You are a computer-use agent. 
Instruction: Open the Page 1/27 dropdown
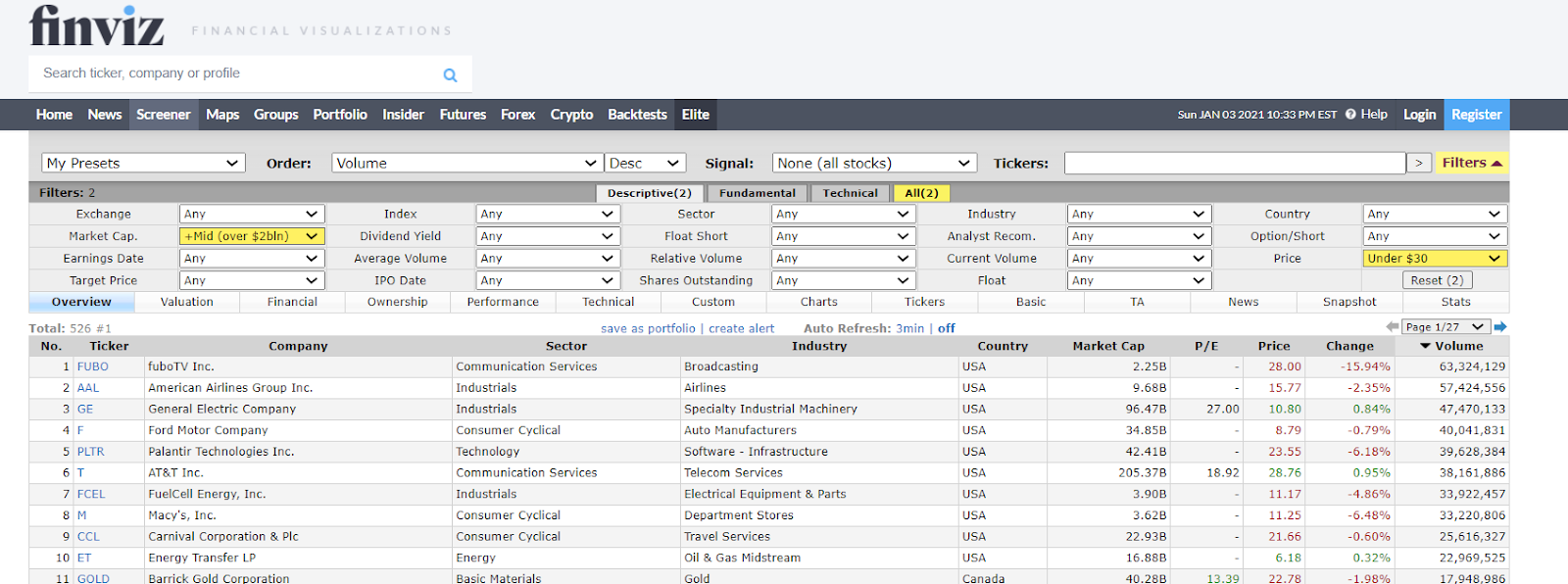pos(1445,327)
